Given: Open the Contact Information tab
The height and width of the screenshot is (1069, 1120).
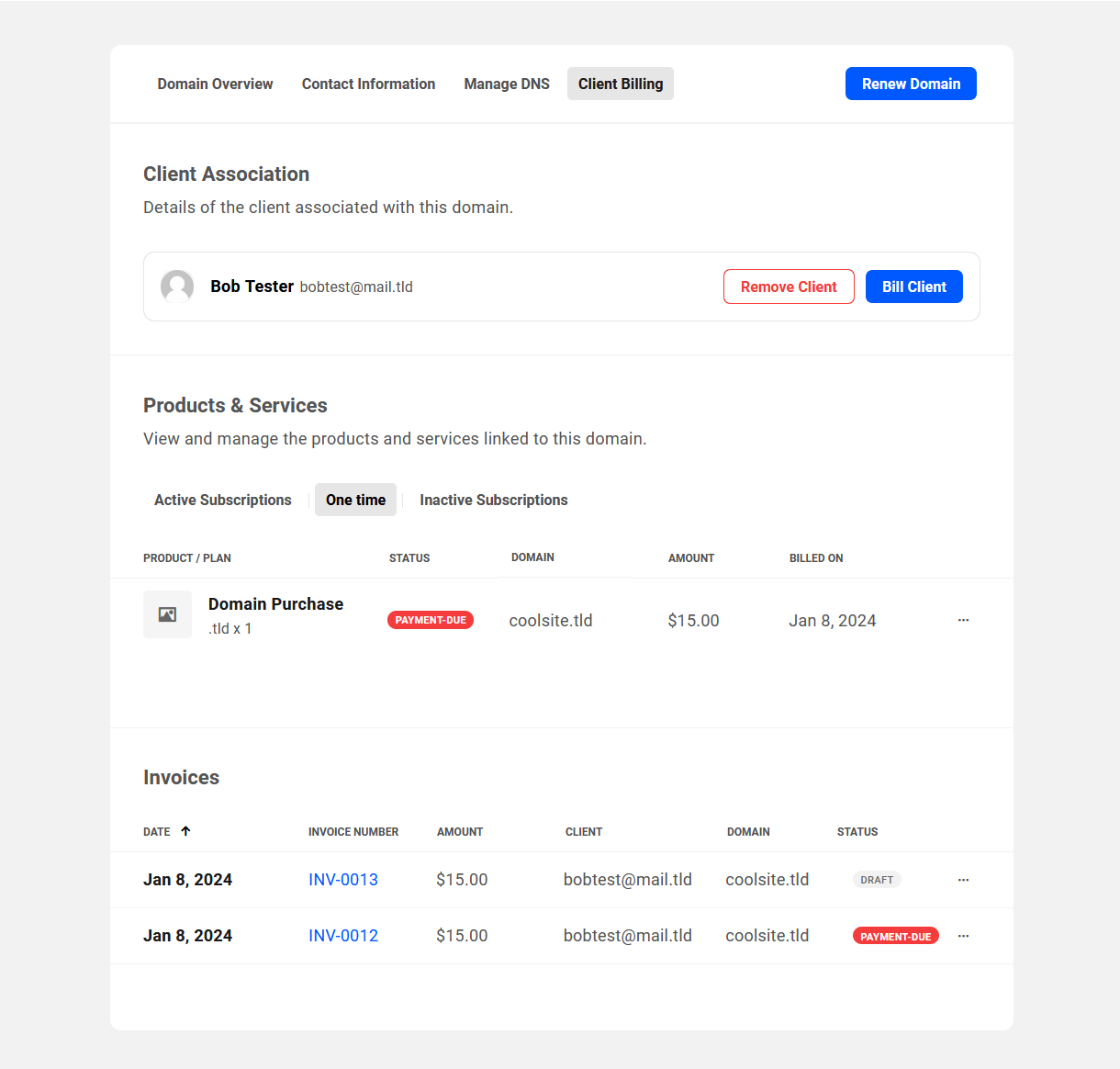Looking at the screenshot, I should pos(368,84).
